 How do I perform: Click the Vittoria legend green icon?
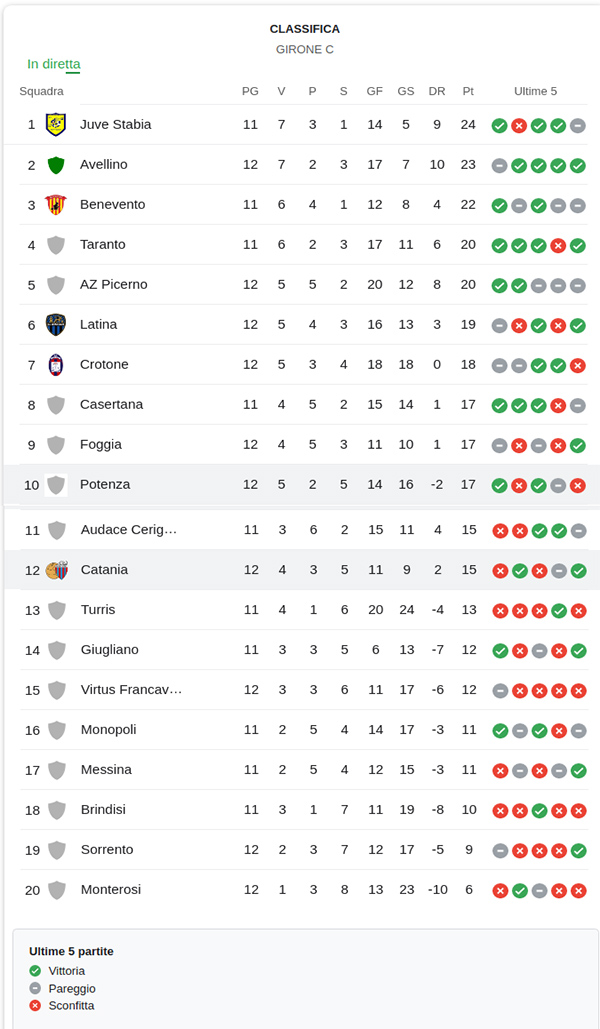[x=35, y=971]
